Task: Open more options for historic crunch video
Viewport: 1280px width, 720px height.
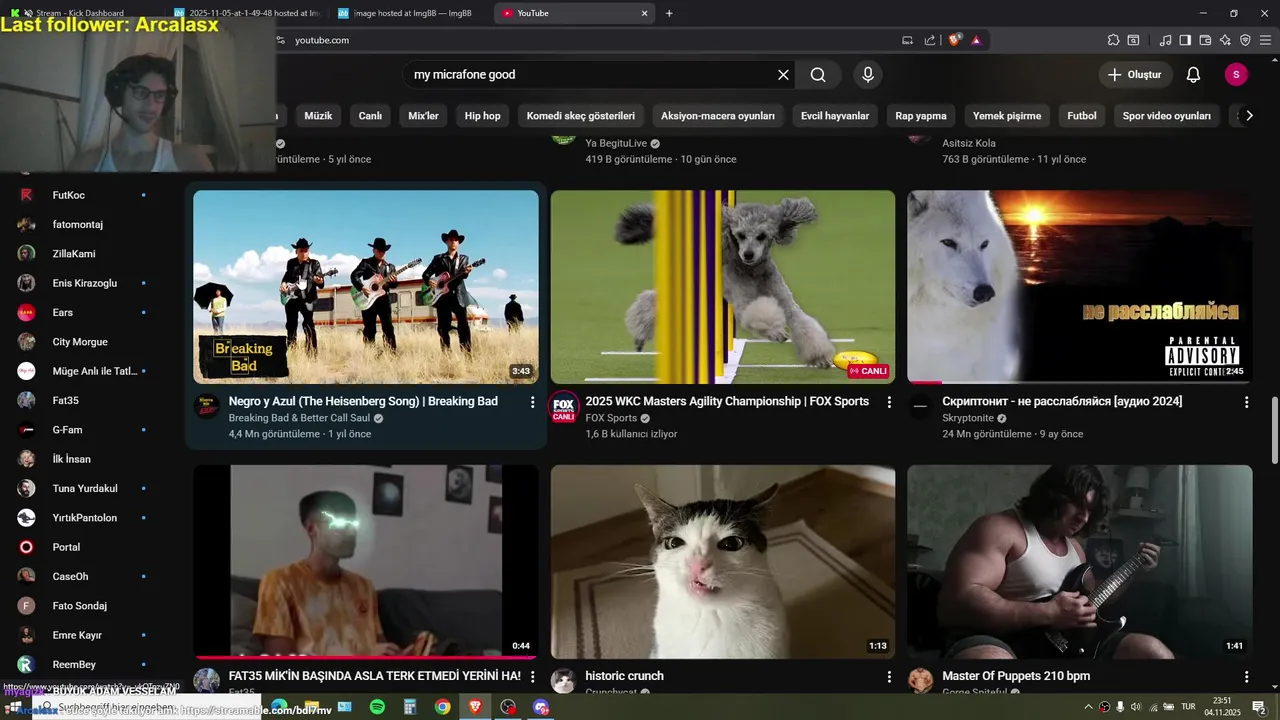Action: click(x=889, y=677)
